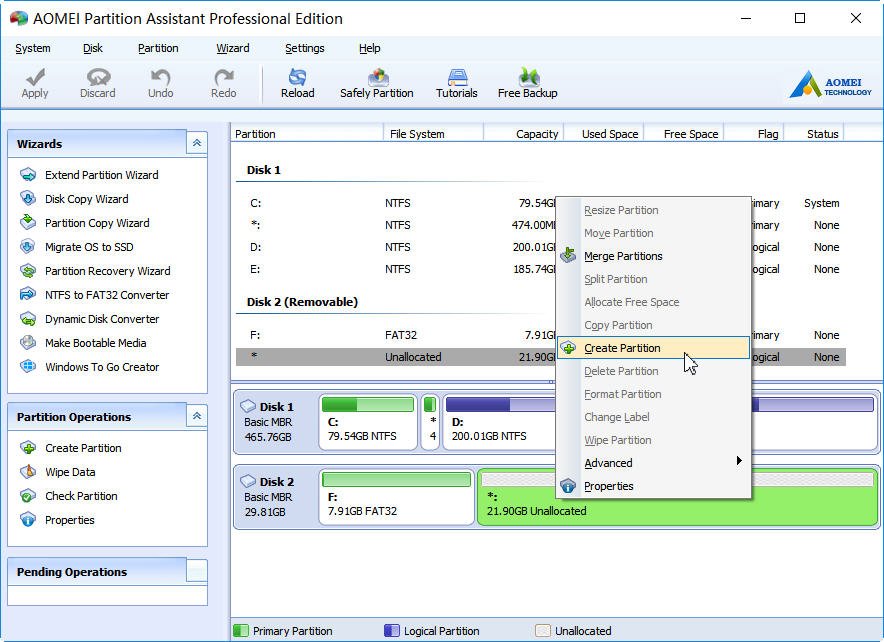The image size is (884, 642).
Task: Launch Partition Recovery Wizard
Action: point(107,271)
